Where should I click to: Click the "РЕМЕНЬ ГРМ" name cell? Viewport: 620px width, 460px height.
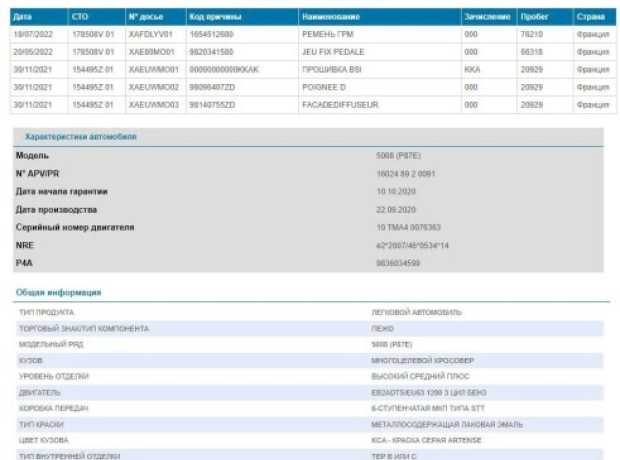tap(328, 33)
